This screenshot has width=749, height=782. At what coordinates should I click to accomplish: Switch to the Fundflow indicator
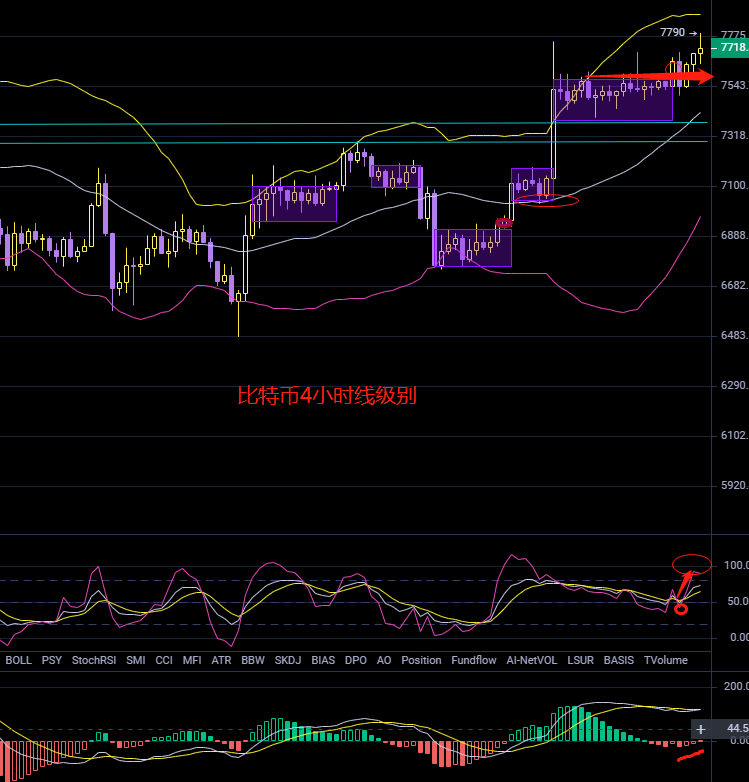coord(474,661)
